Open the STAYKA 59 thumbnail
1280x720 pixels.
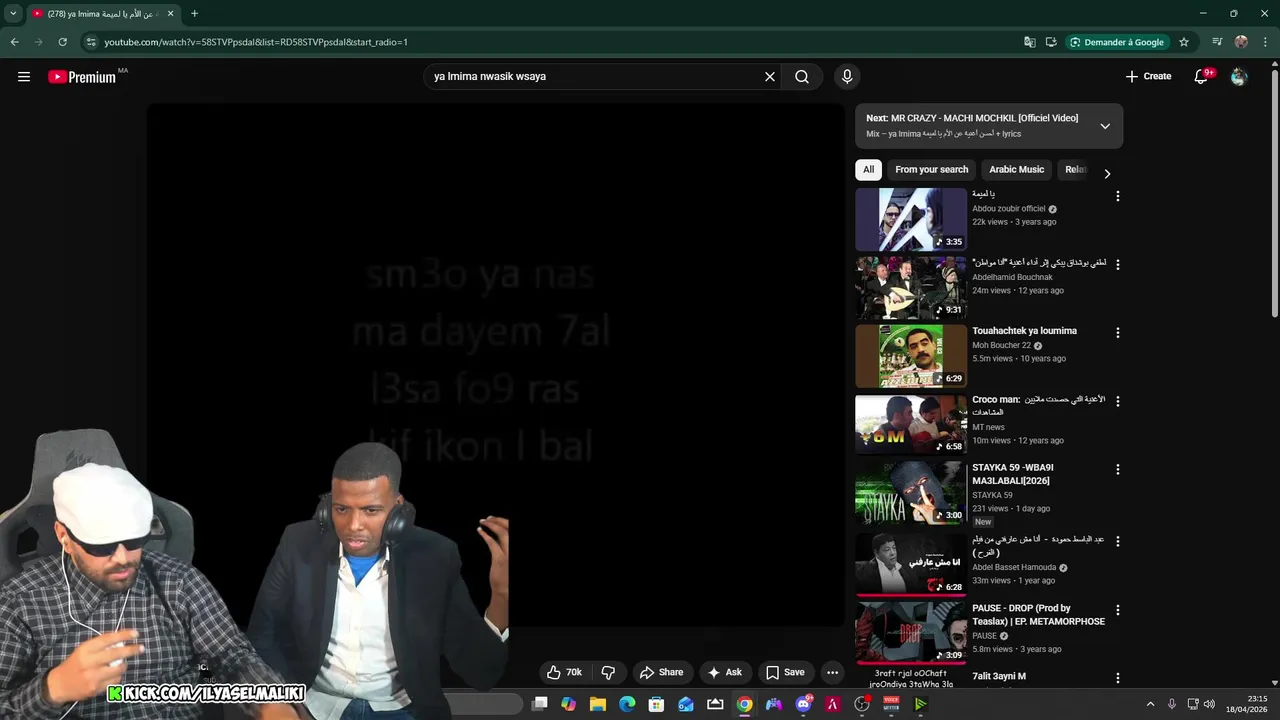point(911,492)
